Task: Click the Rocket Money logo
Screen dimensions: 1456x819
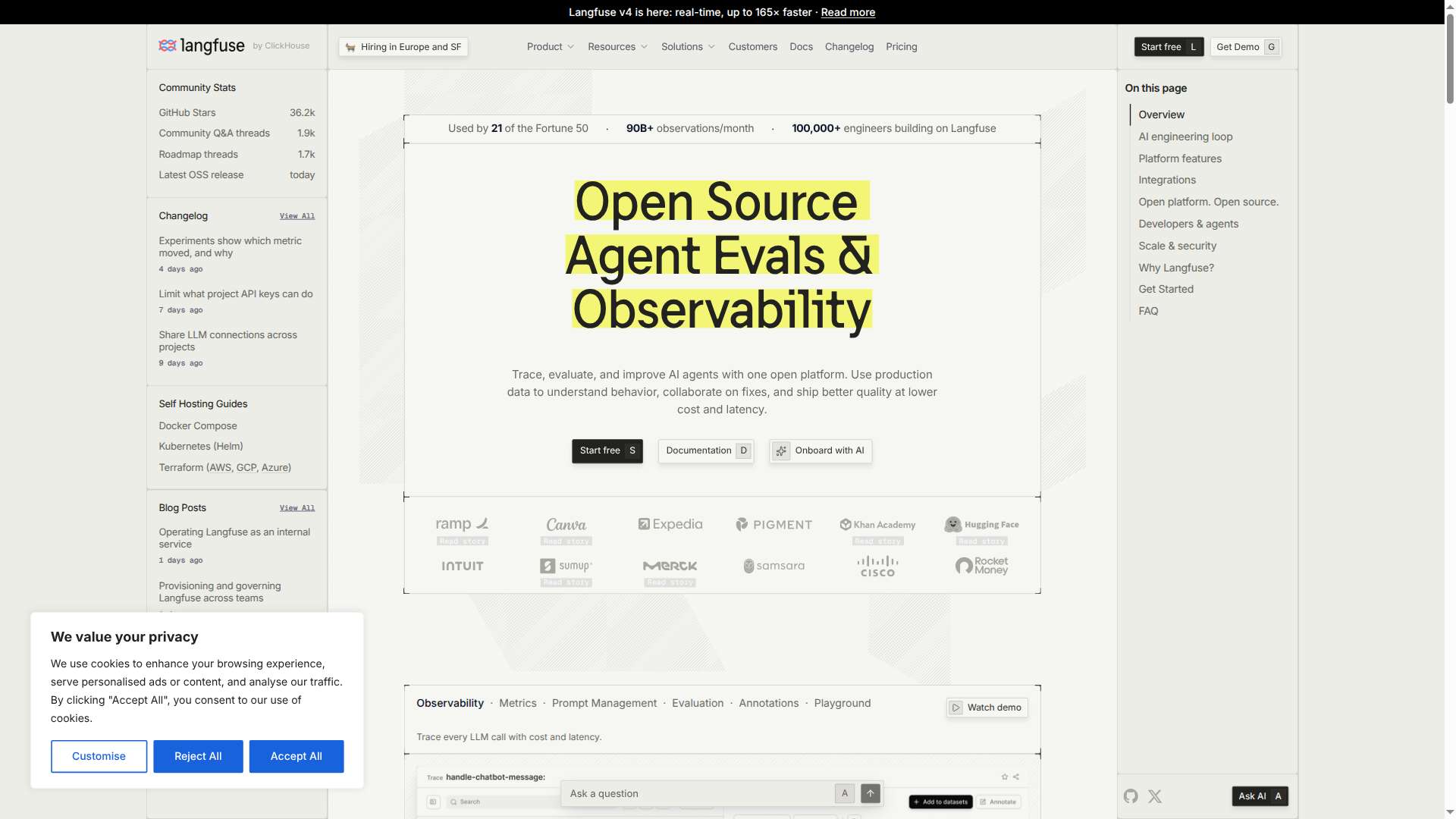Action: tap(981, 566)
